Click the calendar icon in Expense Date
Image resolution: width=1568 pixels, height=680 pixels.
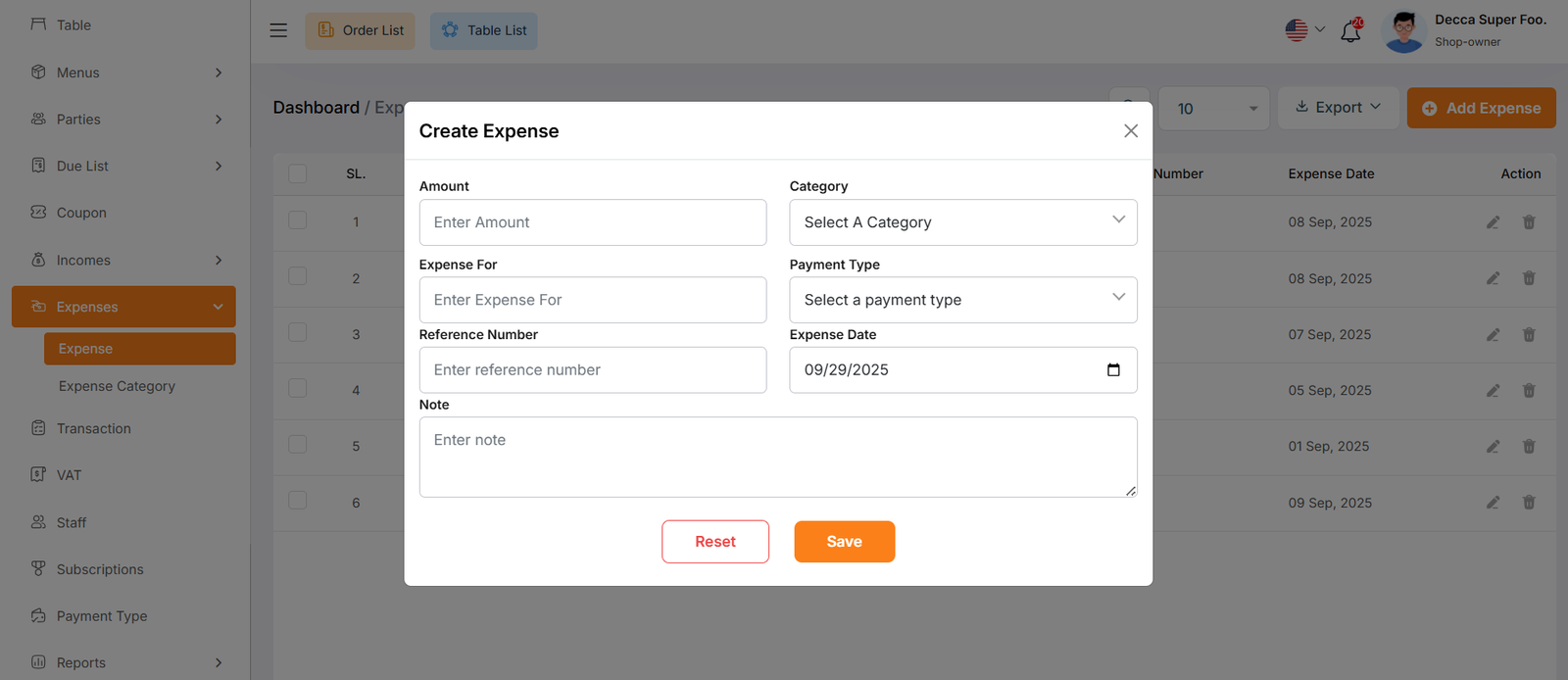point(1113,369)
